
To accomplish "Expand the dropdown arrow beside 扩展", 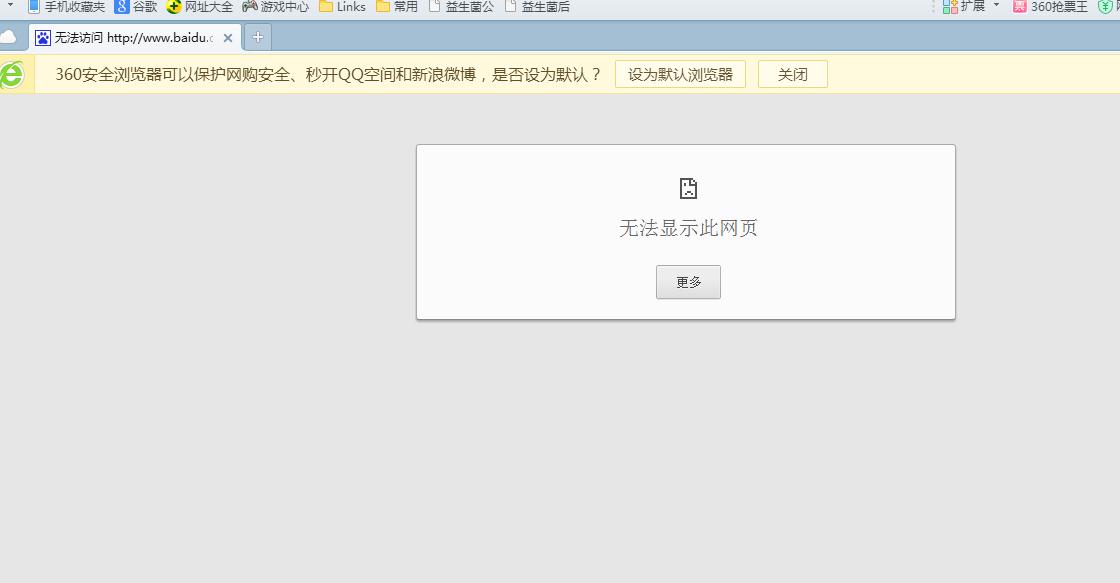I will point(996,5).
